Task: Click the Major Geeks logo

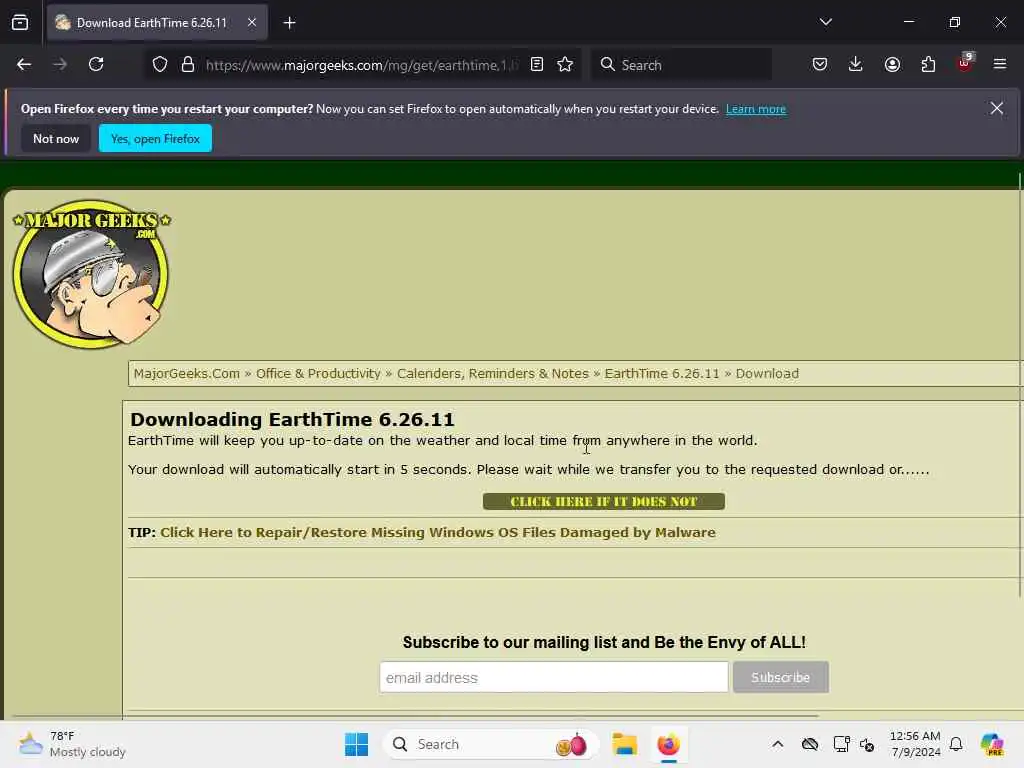Action: pyautogui.click(x=91, y=274)
